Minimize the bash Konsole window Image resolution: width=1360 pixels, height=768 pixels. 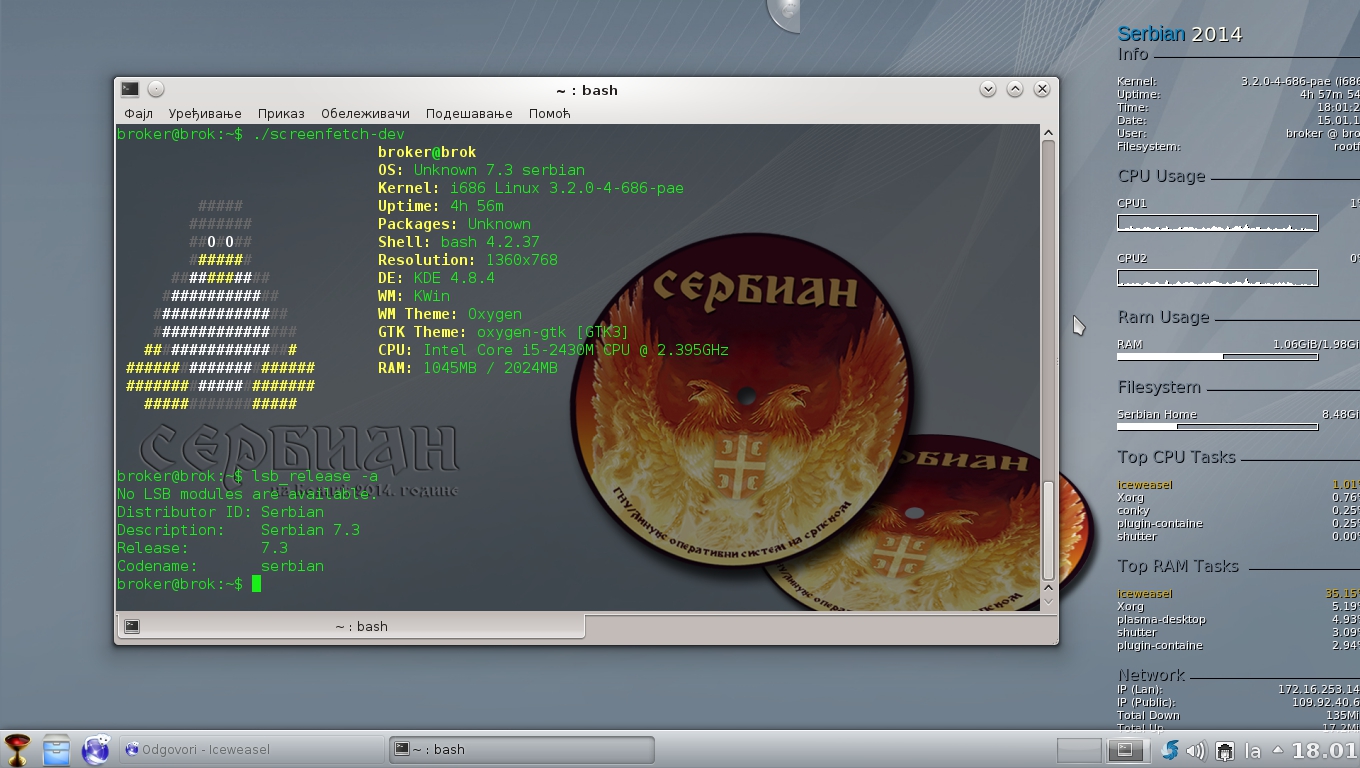(988, 89)
